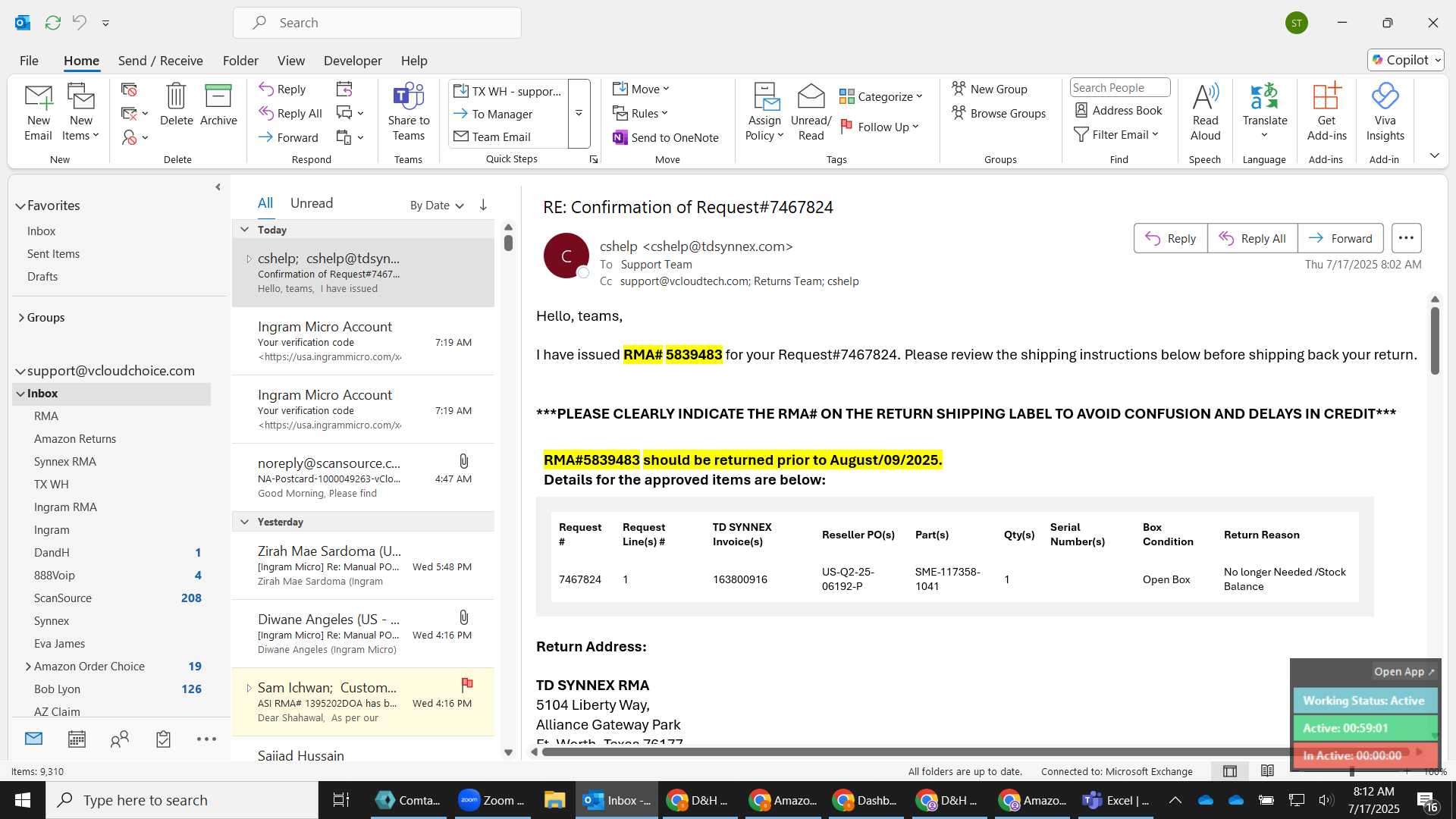Collapse the Favorites section
Image resolution: width=1456 pixels, height=819 pixels.
pos(20,206)
